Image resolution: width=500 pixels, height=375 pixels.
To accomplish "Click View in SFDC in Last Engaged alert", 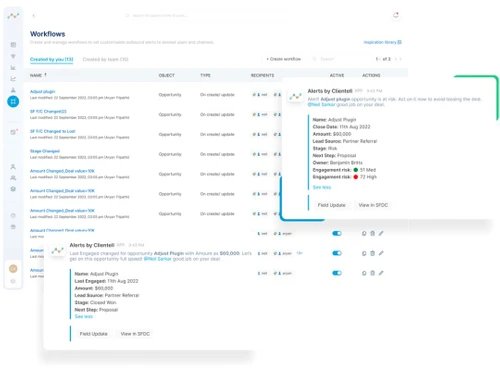I will pos(135,334).
